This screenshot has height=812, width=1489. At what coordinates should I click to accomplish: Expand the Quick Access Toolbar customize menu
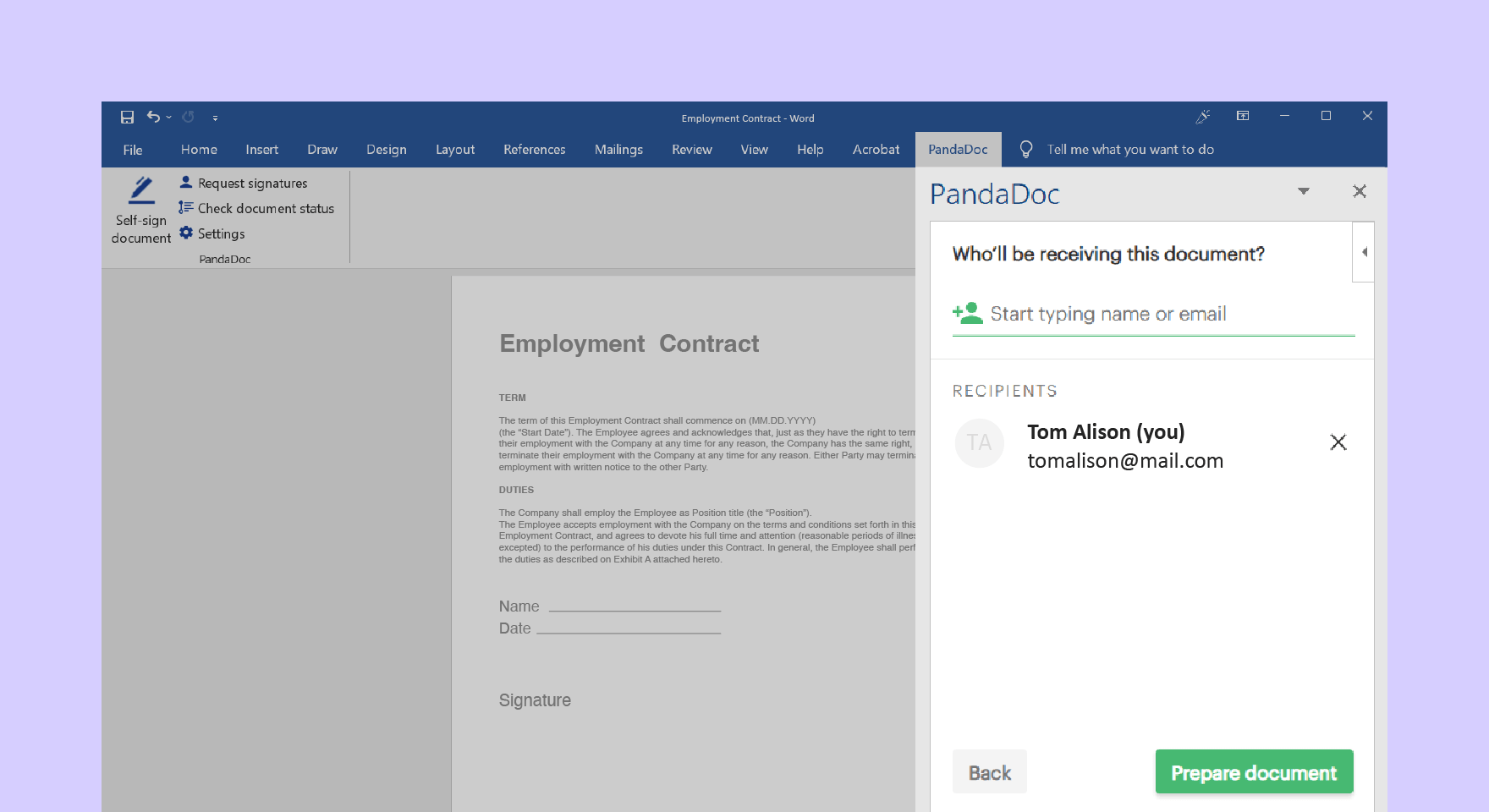(216, 118)
